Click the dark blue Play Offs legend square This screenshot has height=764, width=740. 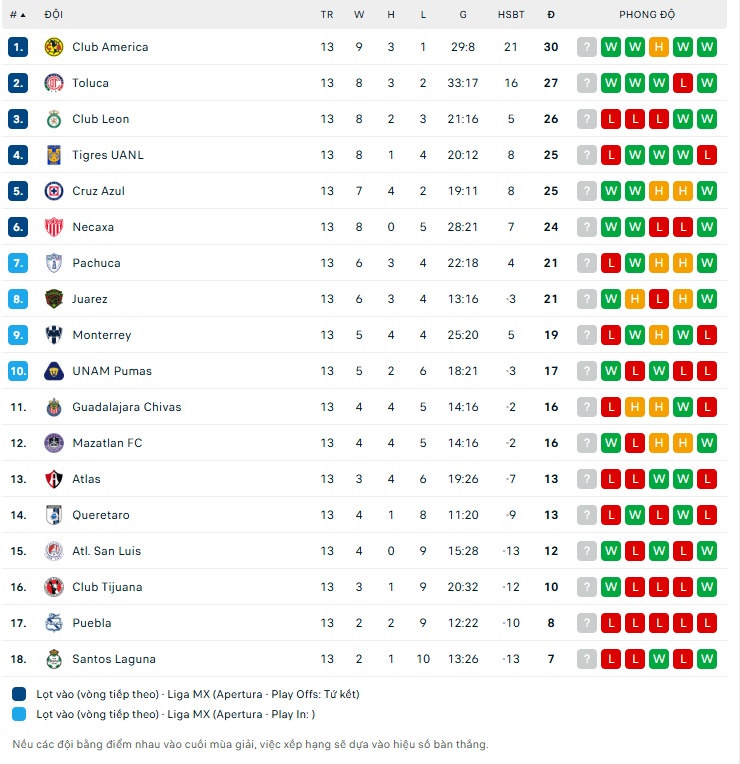pos(19,694)
